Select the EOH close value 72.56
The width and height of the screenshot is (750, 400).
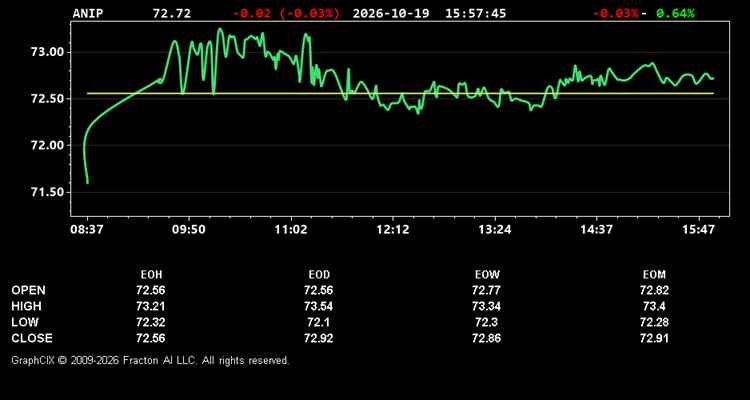pos(151,338)
